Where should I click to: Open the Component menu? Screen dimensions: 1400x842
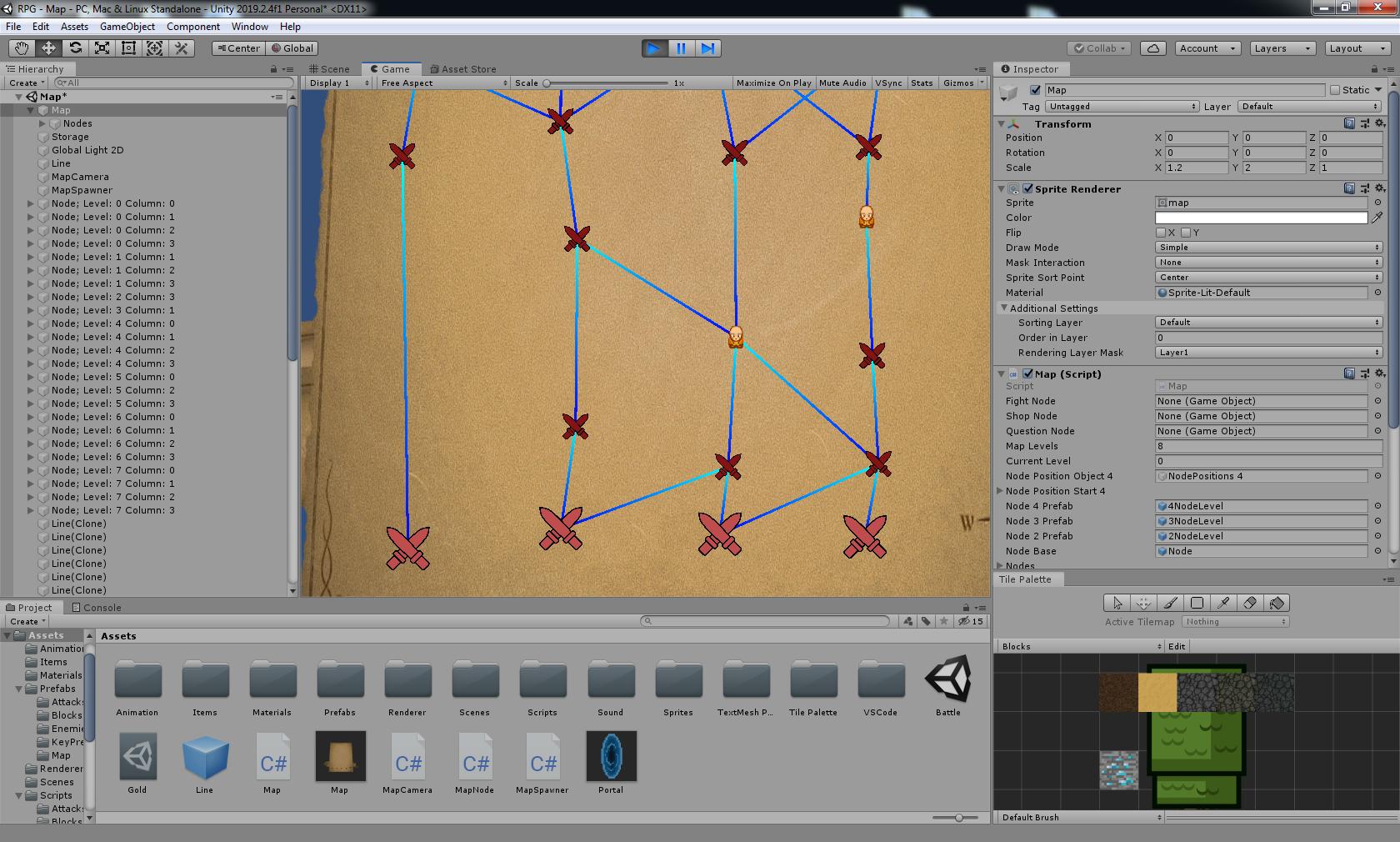tap(192, 27)
